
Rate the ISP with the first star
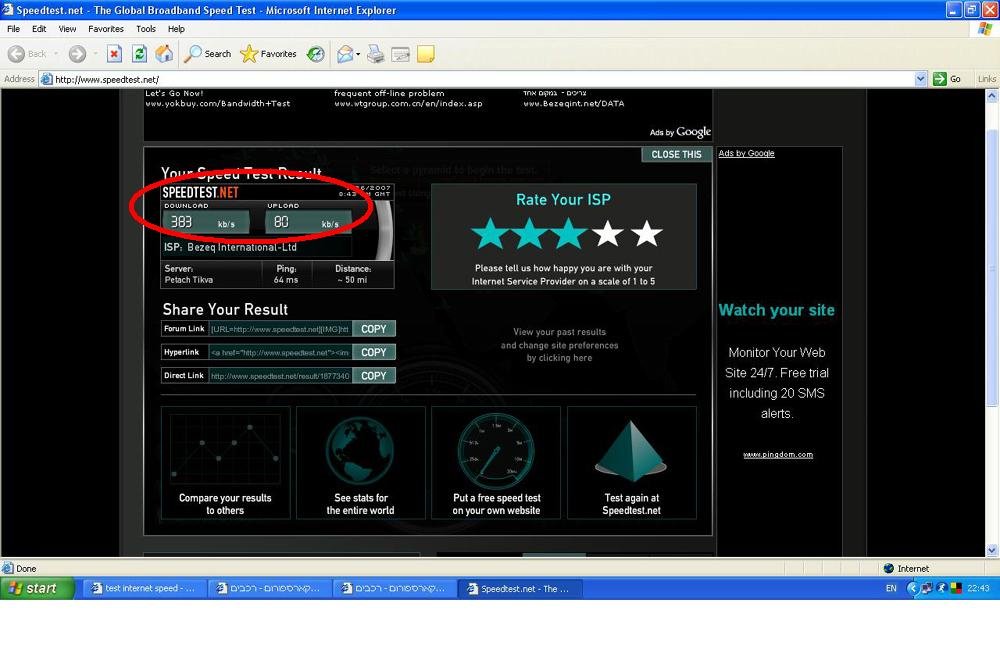pyautogui.click(x=490, y=233)
